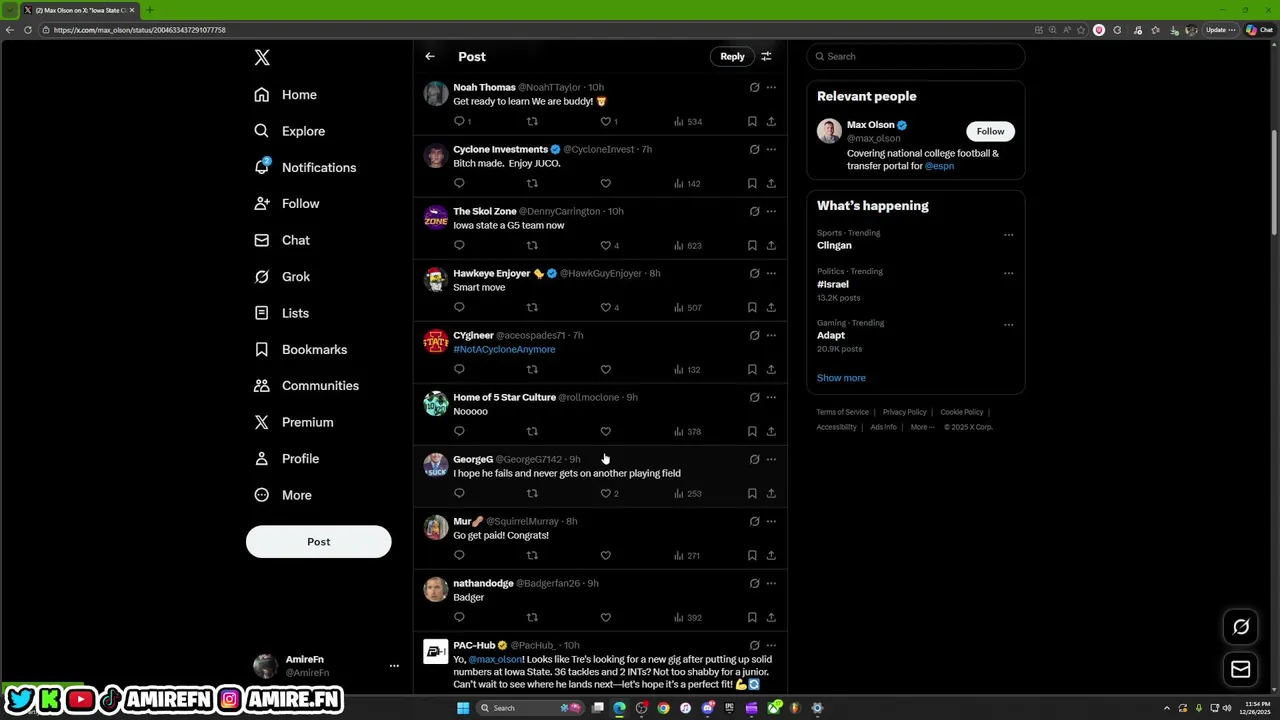Click the sidebar Post button
Viewport: 1280px width, 720px height.
click(318, 542)
